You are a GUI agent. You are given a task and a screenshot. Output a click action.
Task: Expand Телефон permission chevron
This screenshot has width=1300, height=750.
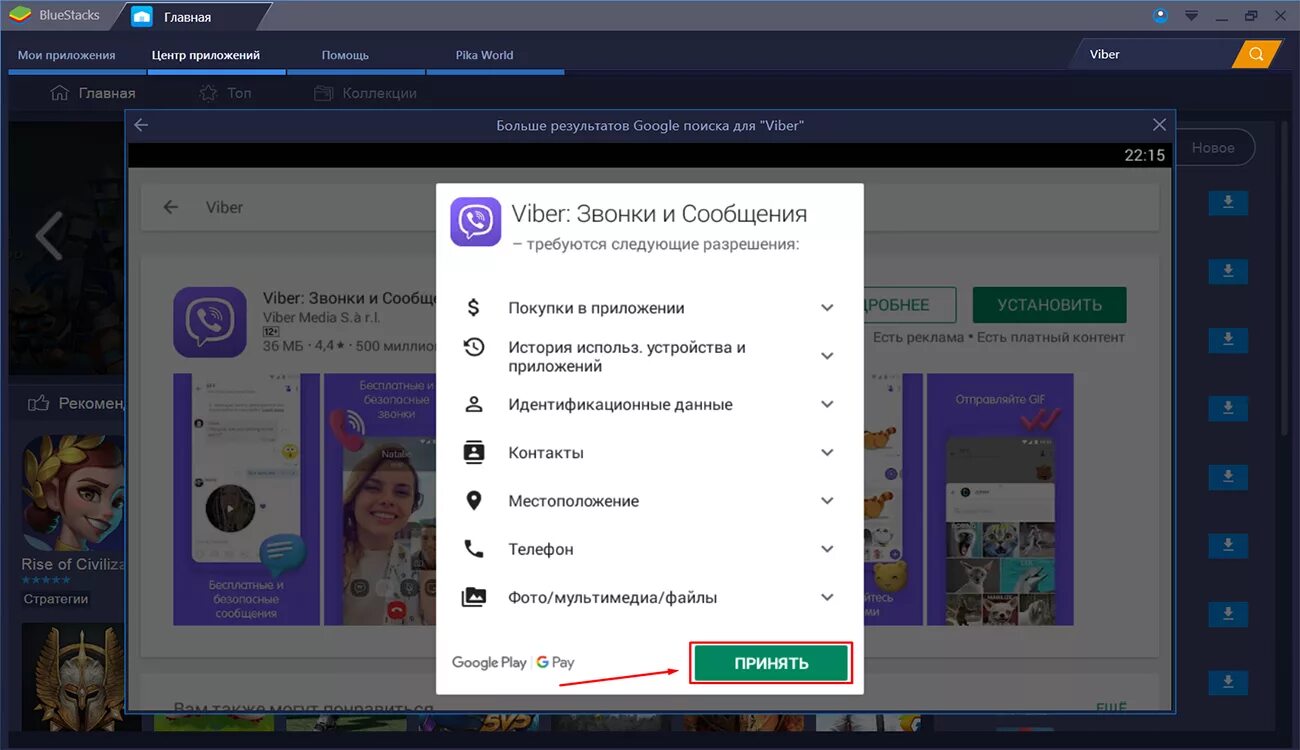click(827, 549)
